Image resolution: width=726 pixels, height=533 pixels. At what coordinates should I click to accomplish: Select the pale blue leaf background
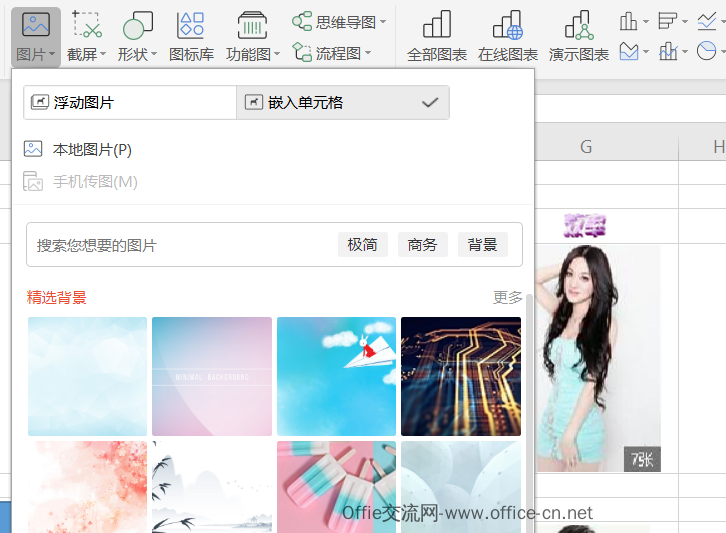pyautogui.click(x=461, y=487)
